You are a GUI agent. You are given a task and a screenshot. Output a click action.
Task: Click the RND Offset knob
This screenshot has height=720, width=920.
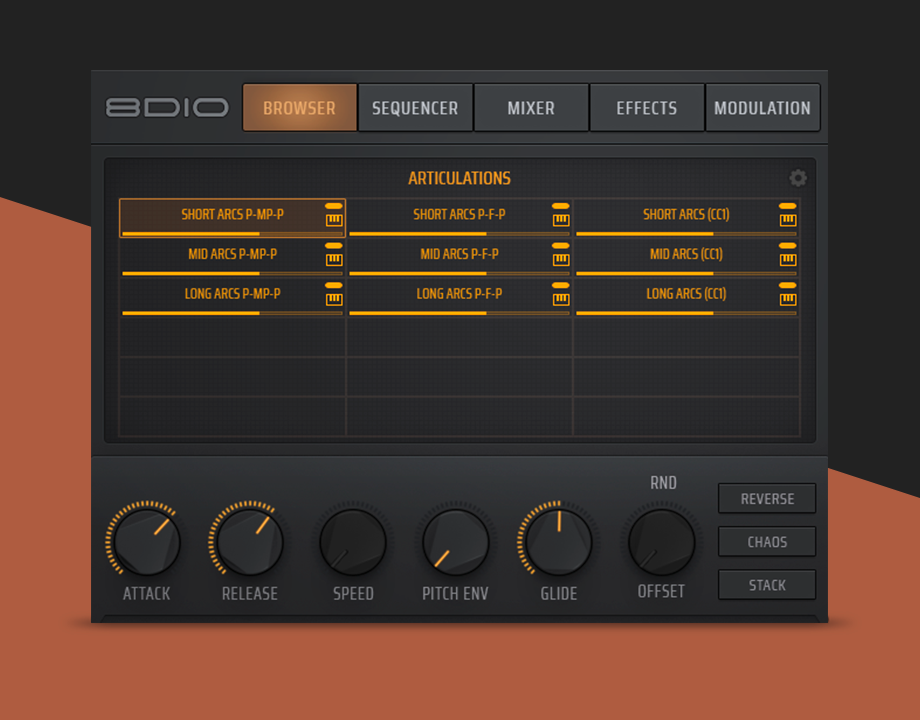(x=661, y=542)
